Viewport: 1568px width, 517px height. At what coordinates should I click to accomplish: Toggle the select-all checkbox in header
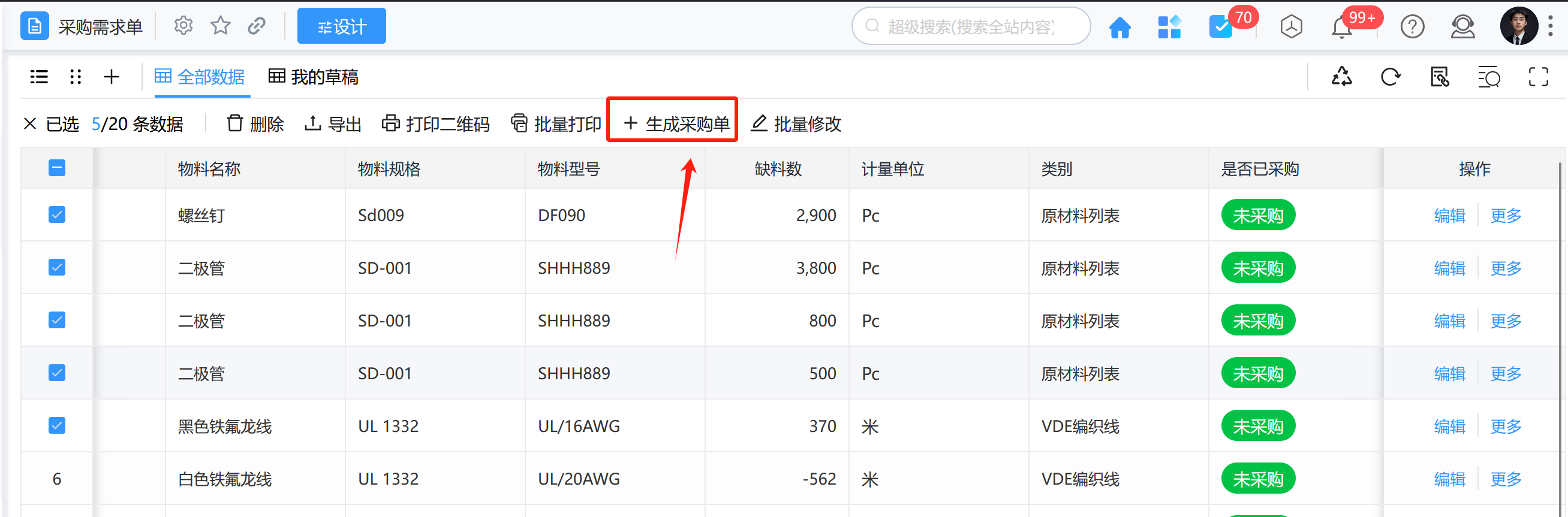pyautogui.click(x=56, y=168)
